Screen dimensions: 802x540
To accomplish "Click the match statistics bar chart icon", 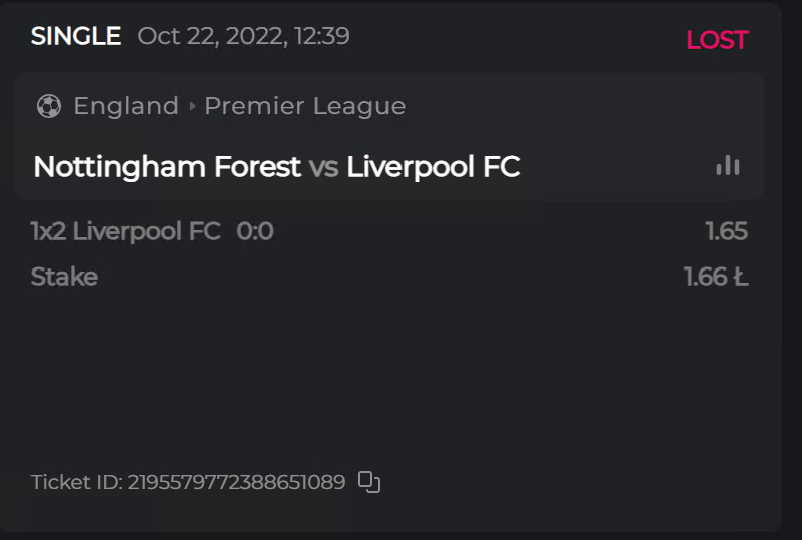I will [728, 166].
